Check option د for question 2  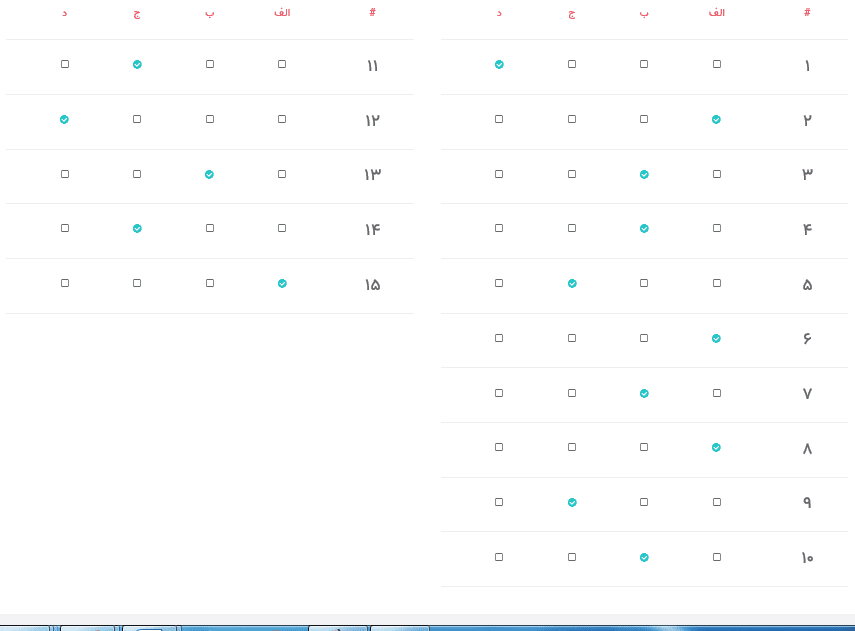(x=499, y=119)
